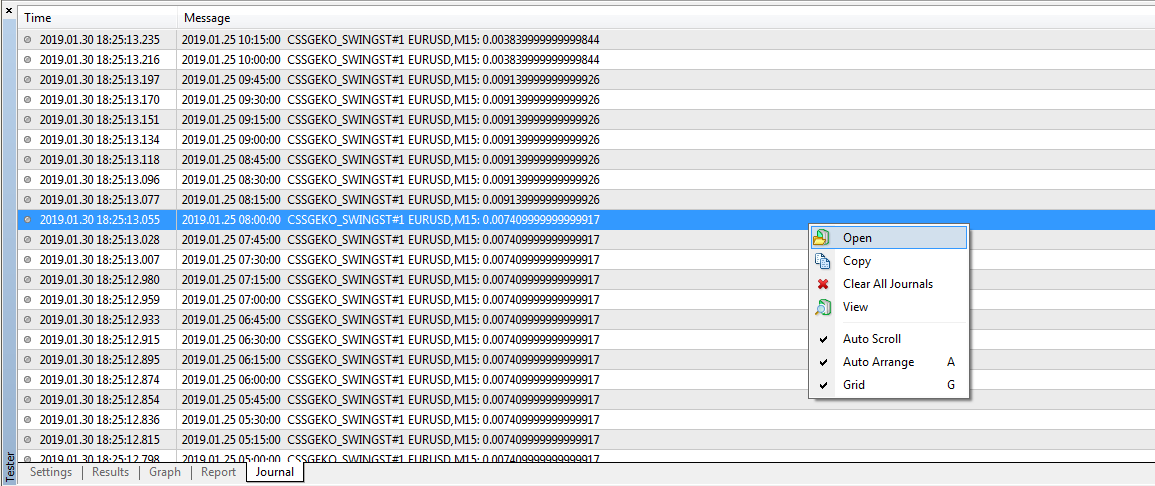The width and height of the screenshot is (1155, 486).
Task: Click highlighted message dated 2019.01.25 08:00:00
Action: pos(390,219)
